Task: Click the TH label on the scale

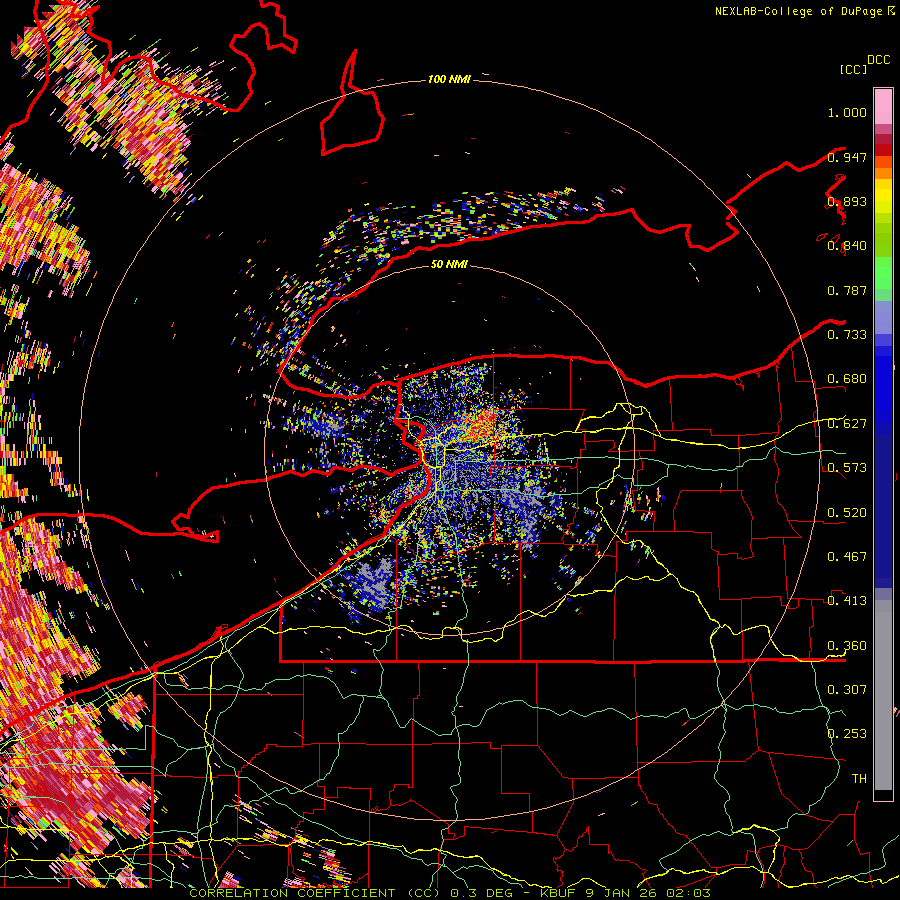Action: click(x=859, y=778)
